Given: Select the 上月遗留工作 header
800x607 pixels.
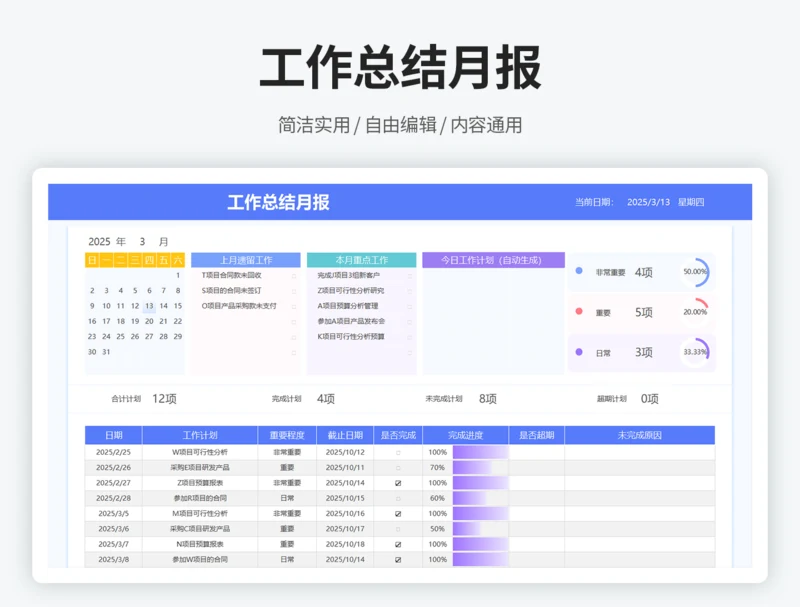Looking at the screenshot, I should pos(246,260).
